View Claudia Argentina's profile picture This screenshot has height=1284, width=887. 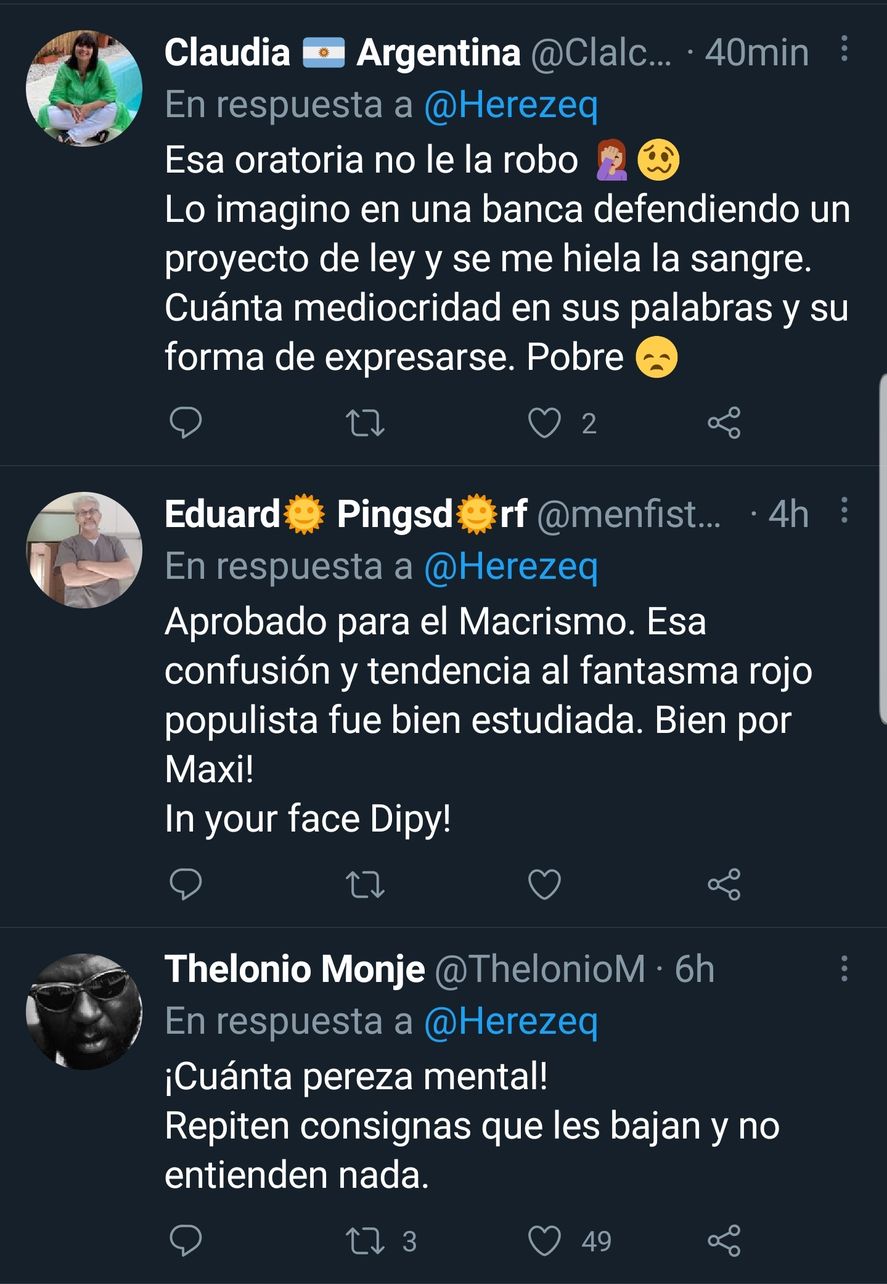tap(84, 88)
